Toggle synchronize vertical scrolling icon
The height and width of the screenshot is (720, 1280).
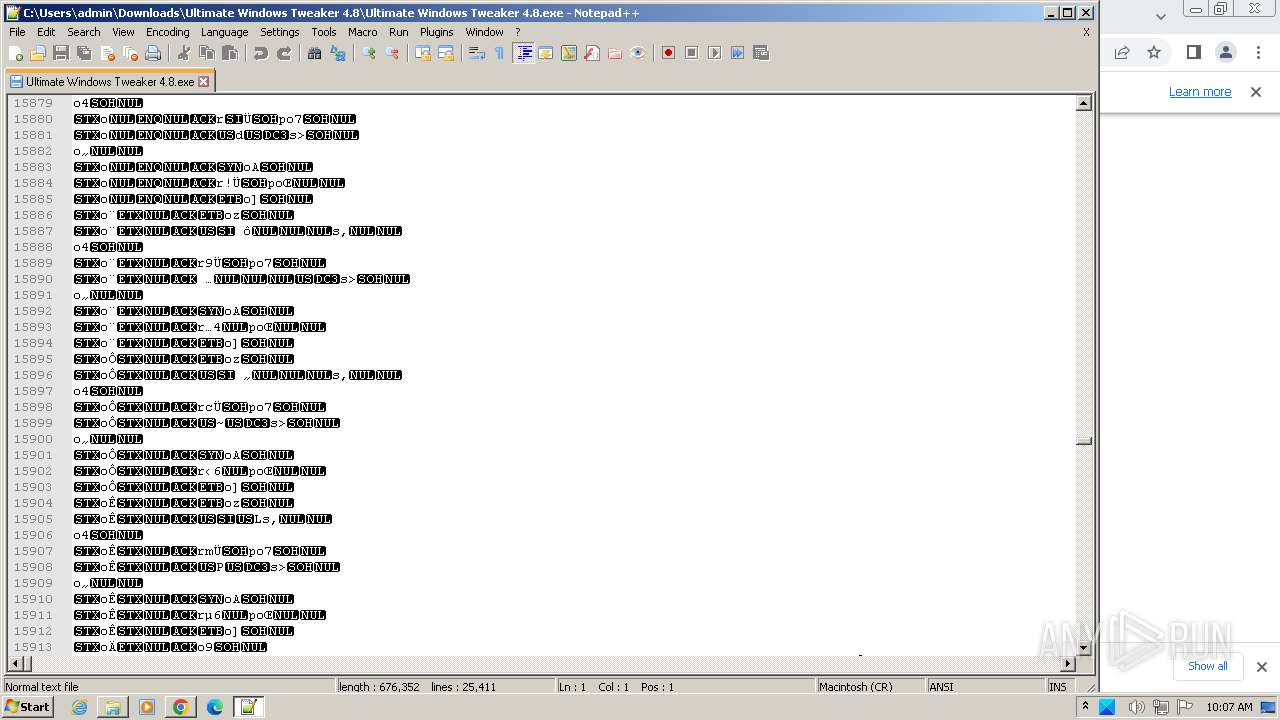[422, 53]
